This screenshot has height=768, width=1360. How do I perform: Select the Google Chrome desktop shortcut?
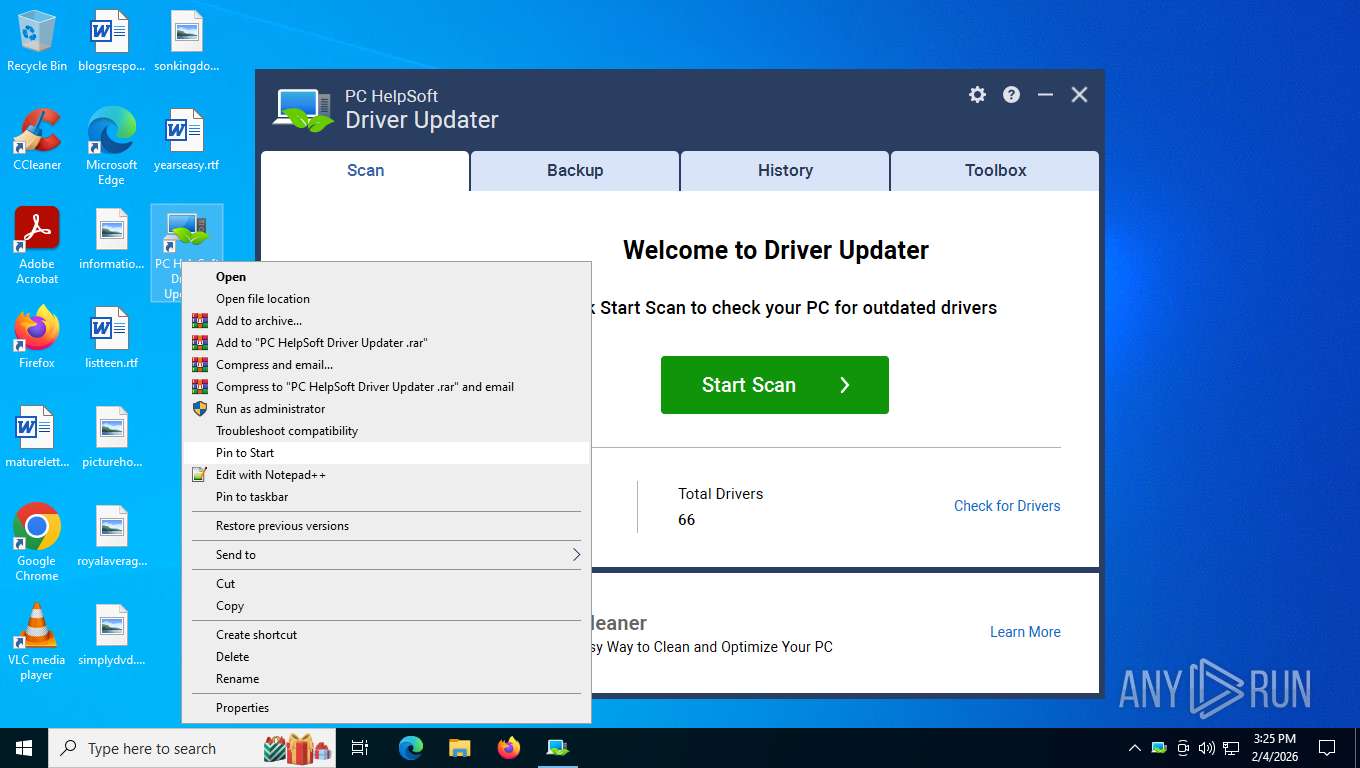pos(37,542)
